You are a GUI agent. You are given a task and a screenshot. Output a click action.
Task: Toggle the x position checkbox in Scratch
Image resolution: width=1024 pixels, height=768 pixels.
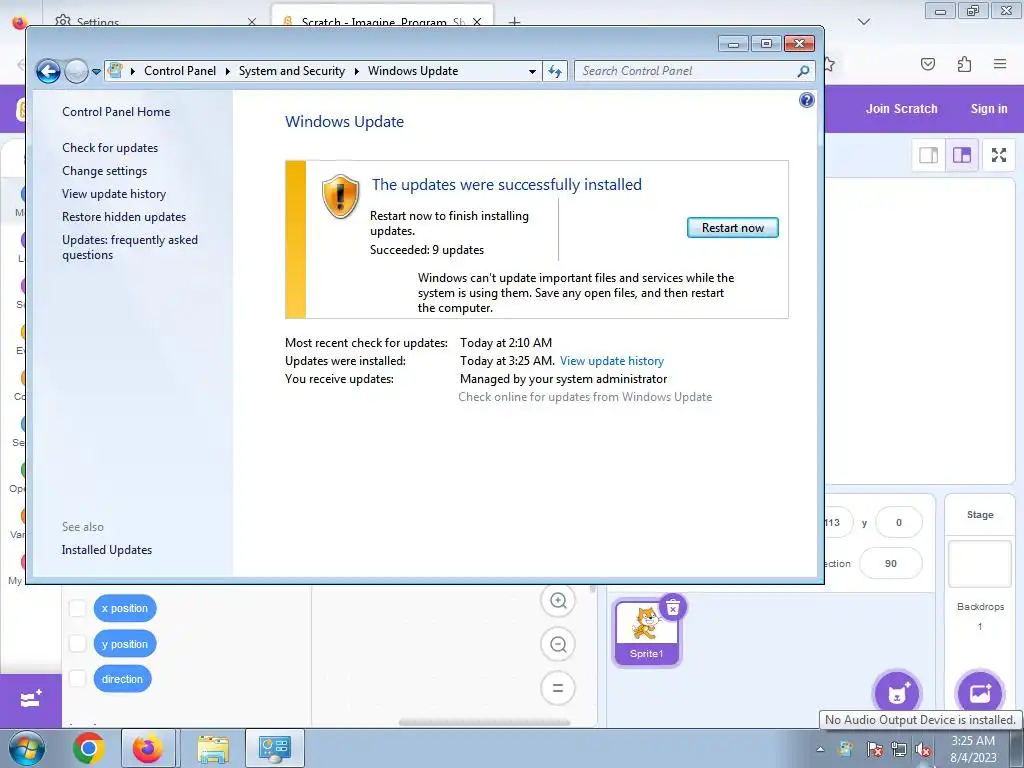tap(77, 608)
